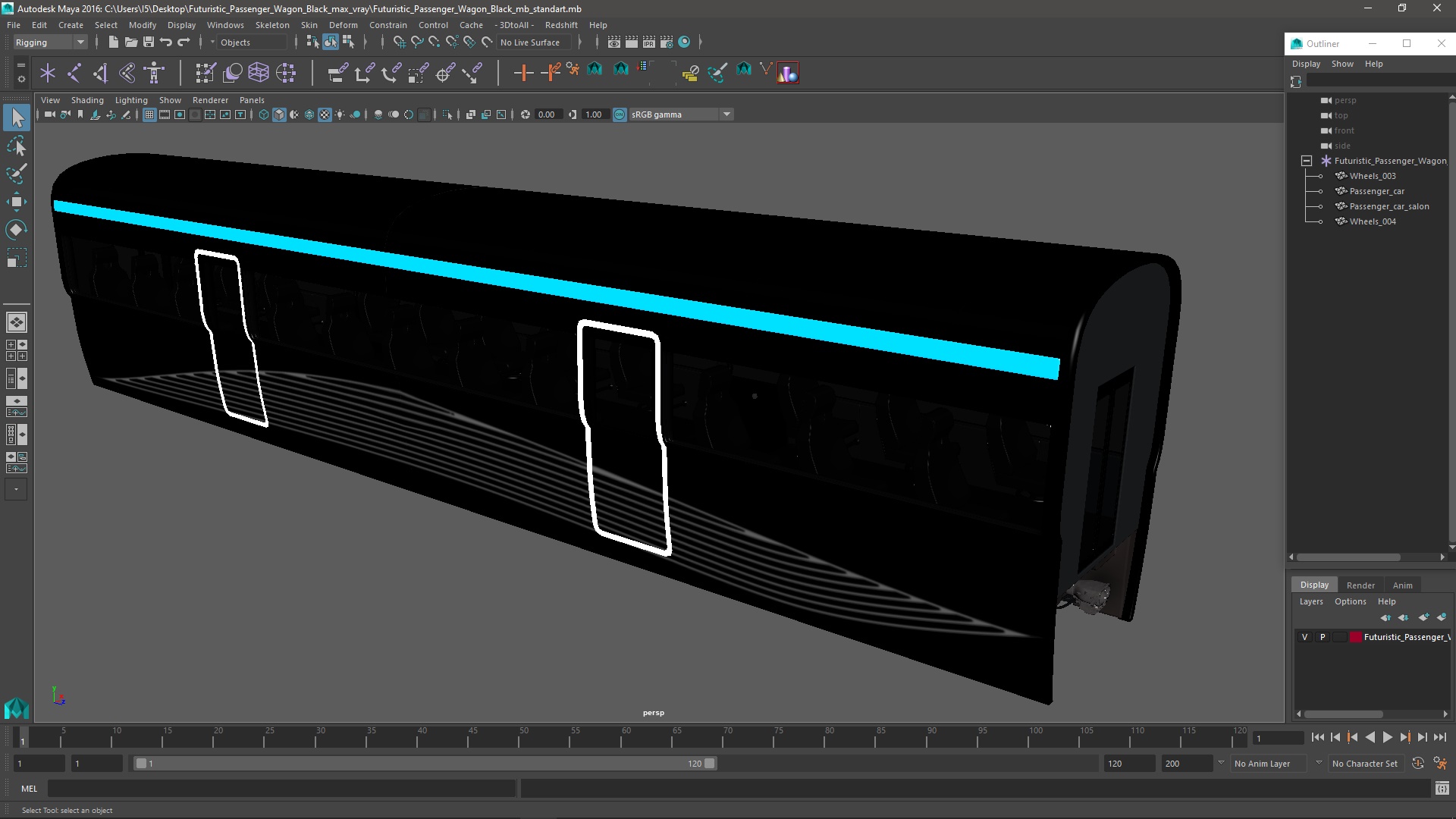Collapse Futuristic_Passenger_Wagon group in Outliner
The image size is (1456, 819).
(x=1307, y=161)
